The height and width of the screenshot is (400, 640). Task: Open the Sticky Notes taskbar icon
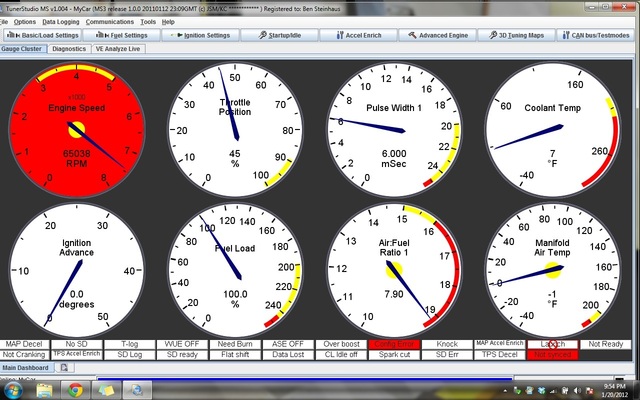107,391
